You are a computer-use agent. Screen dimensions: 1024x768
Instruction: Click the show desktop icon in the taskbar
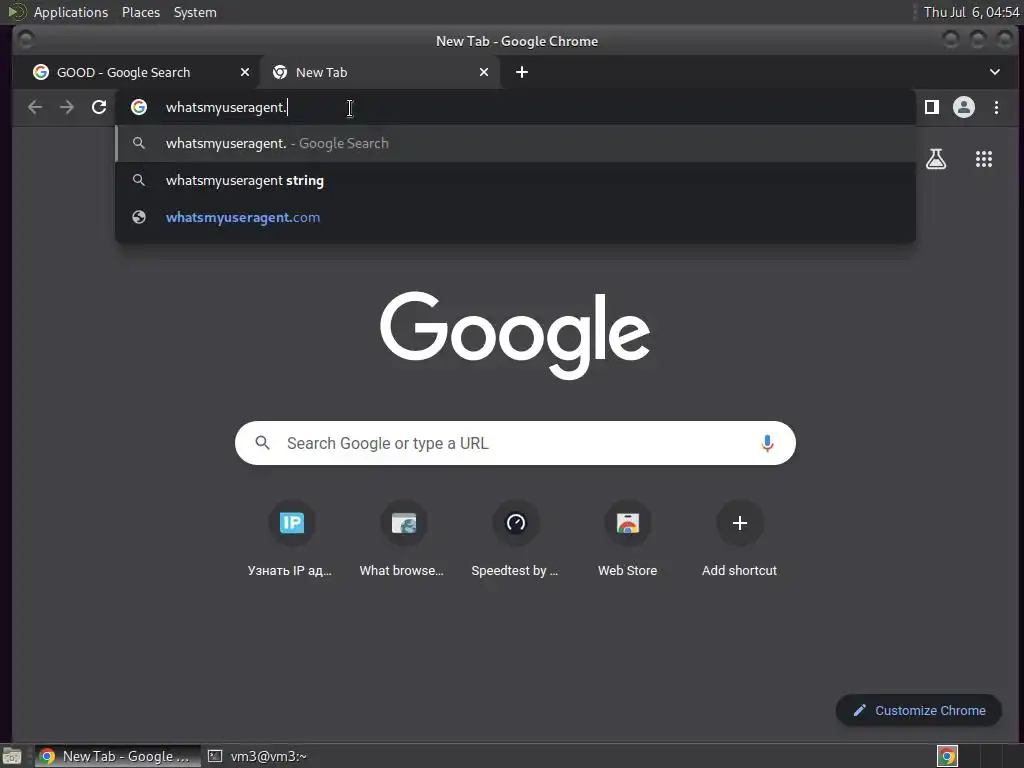click(12, 757)
